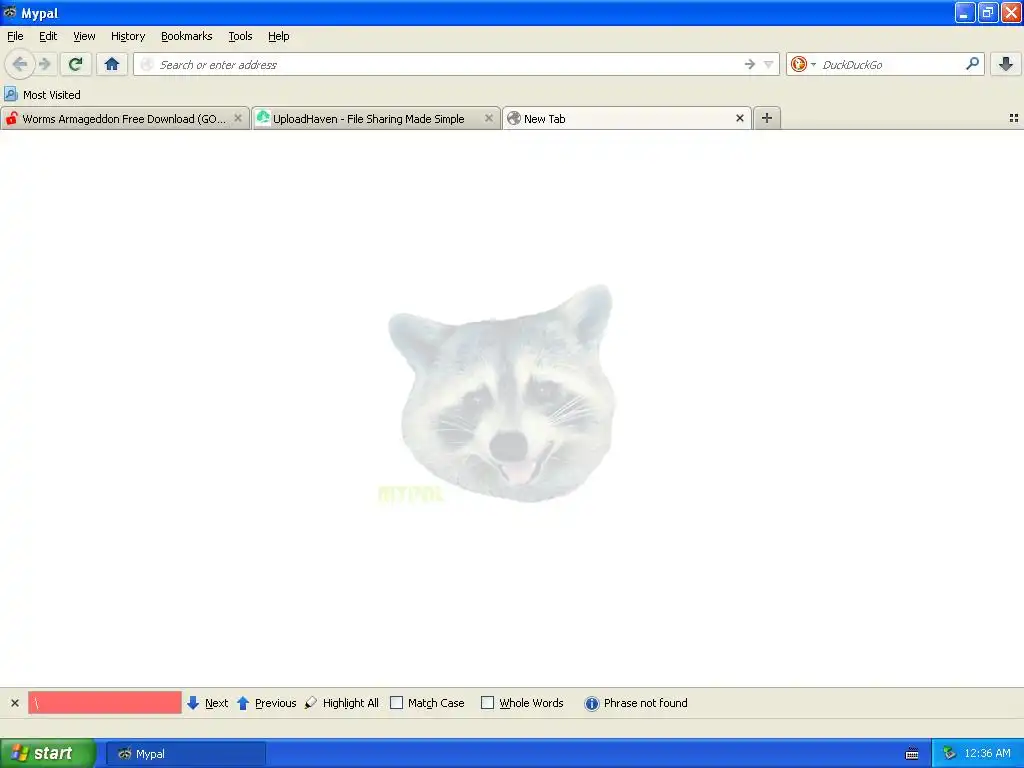Click the 12:36 AM system clock
This screenshot has width=1024, height=768.
pyautogui.click(x=987, y=754)
